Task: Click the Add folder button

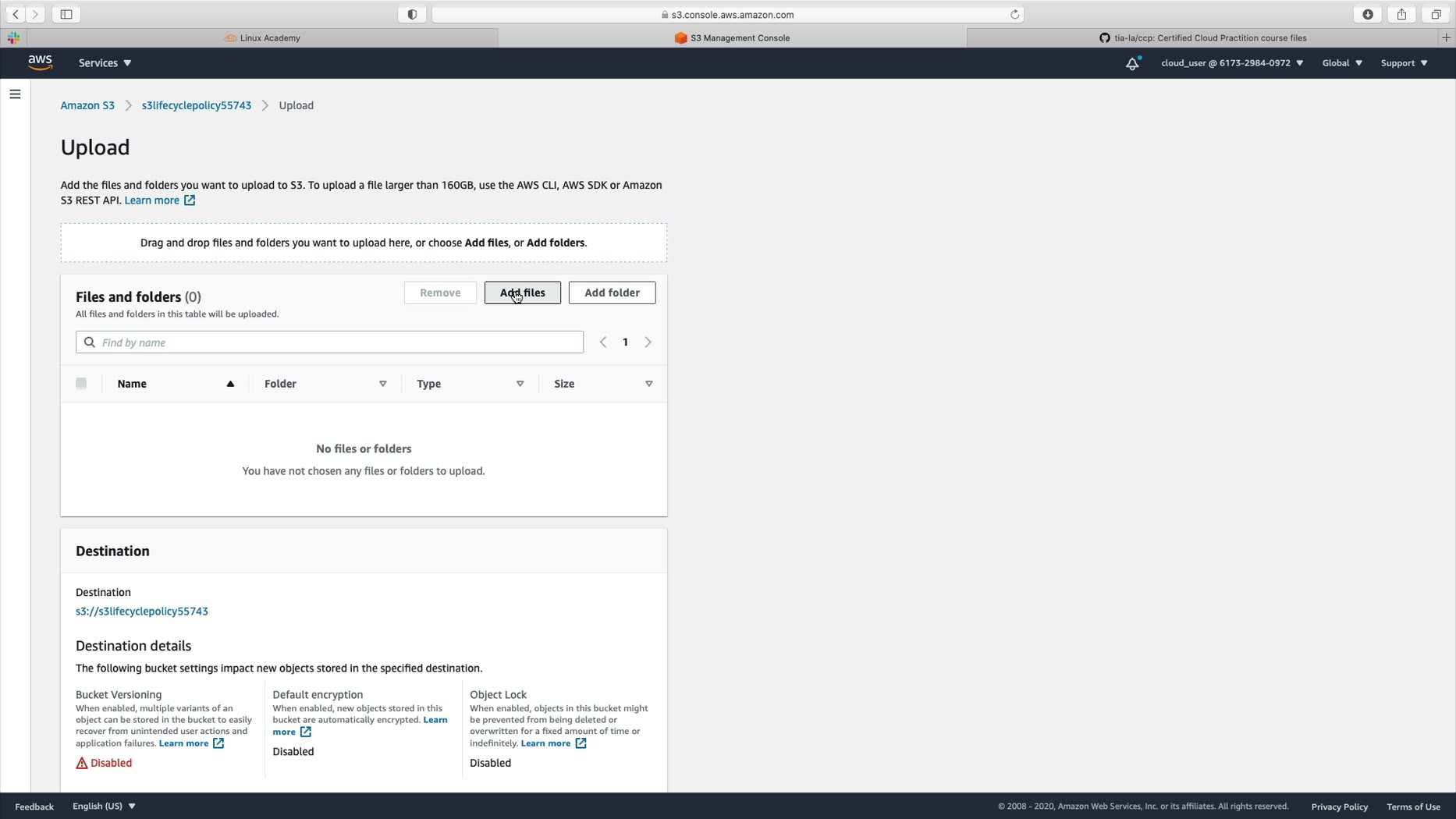Action: coord(612,292)
